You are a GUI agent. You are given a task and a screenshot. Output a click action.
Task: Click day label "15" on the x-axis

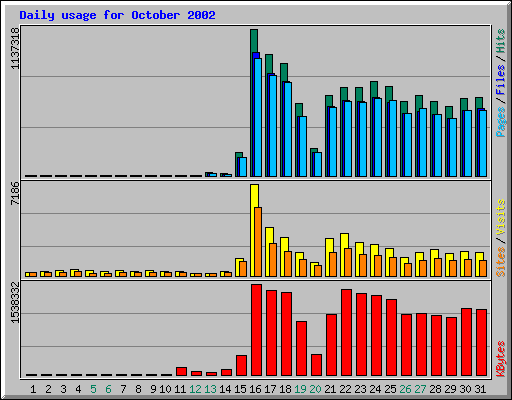coord(240,389)
